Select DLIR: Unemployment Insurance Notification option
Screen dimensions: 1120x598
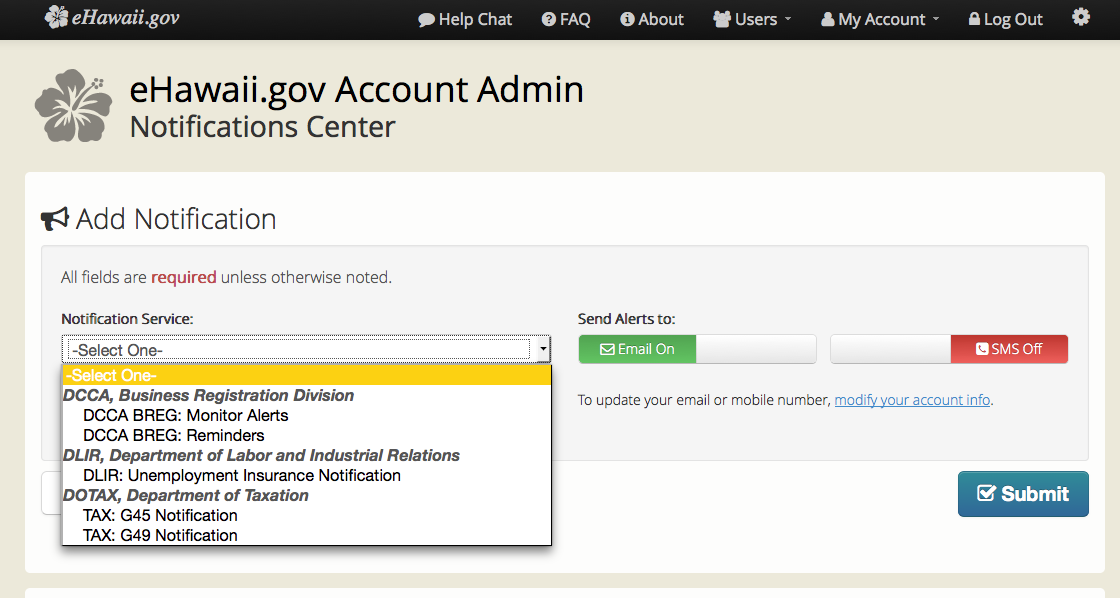click(306, 475)
